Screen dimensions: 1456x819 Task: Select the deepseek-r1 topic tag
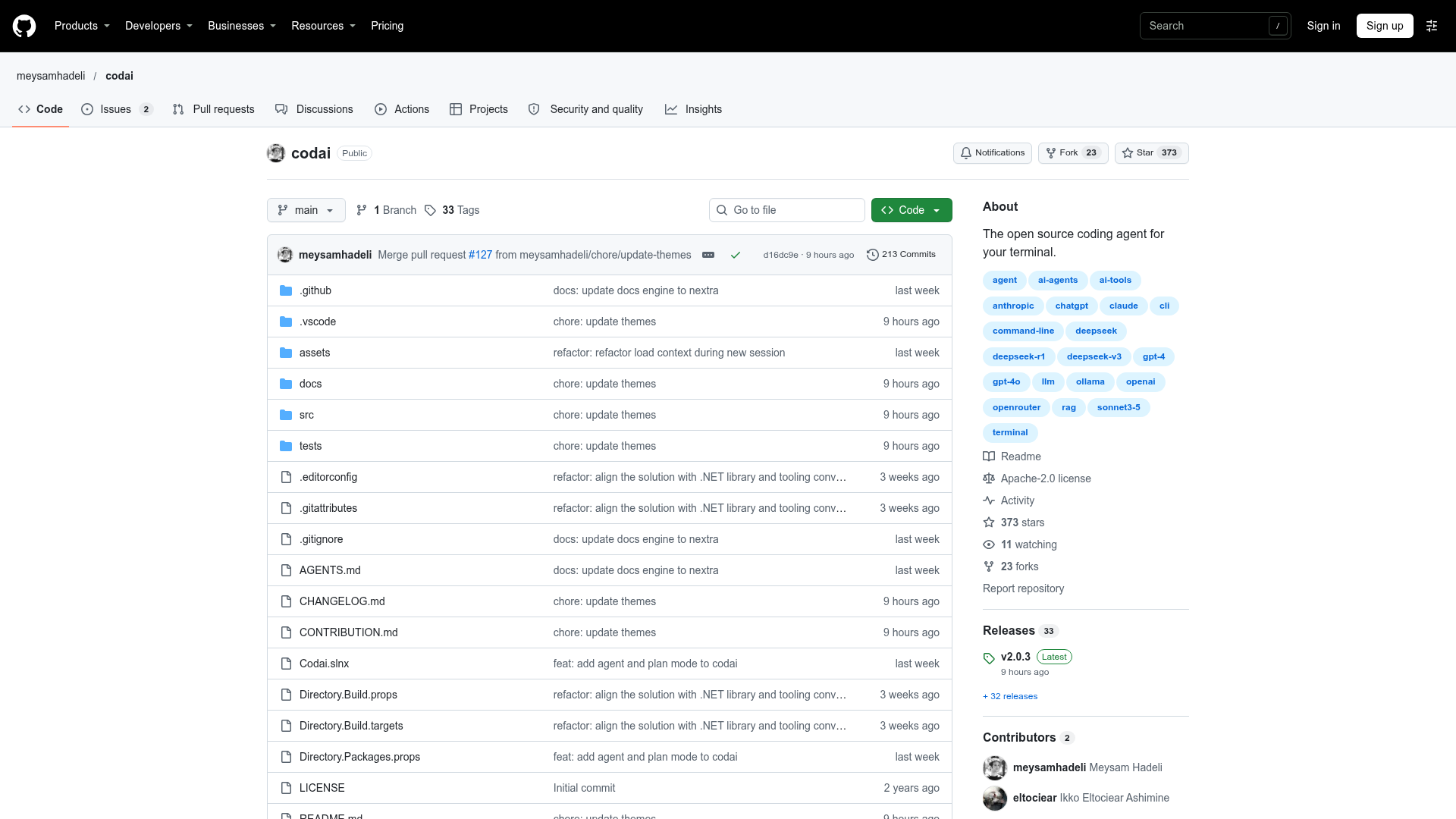(1018, 356)
